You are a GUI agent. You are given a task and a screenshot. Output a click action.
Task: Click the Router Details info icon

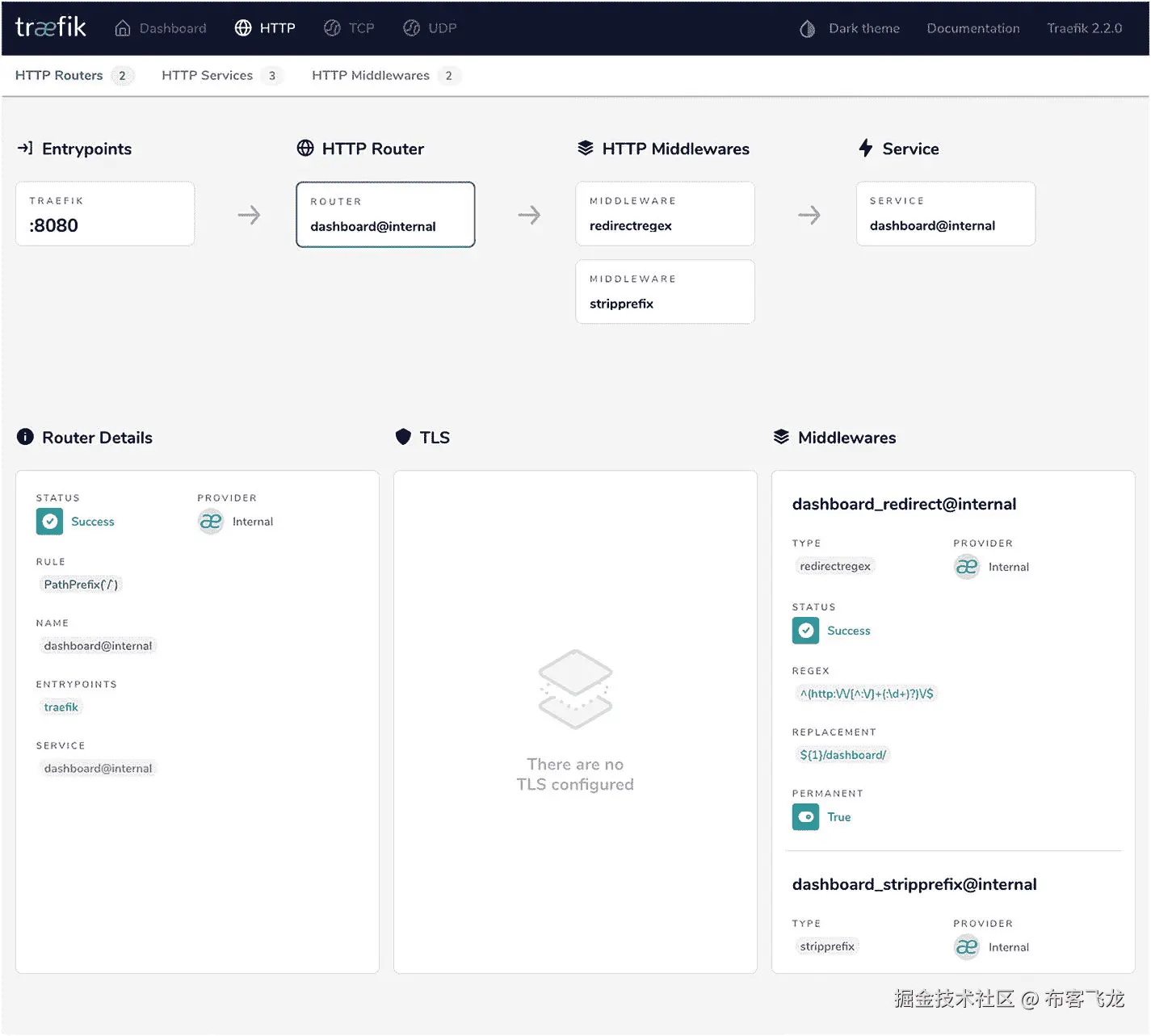[x=26, y=437]
